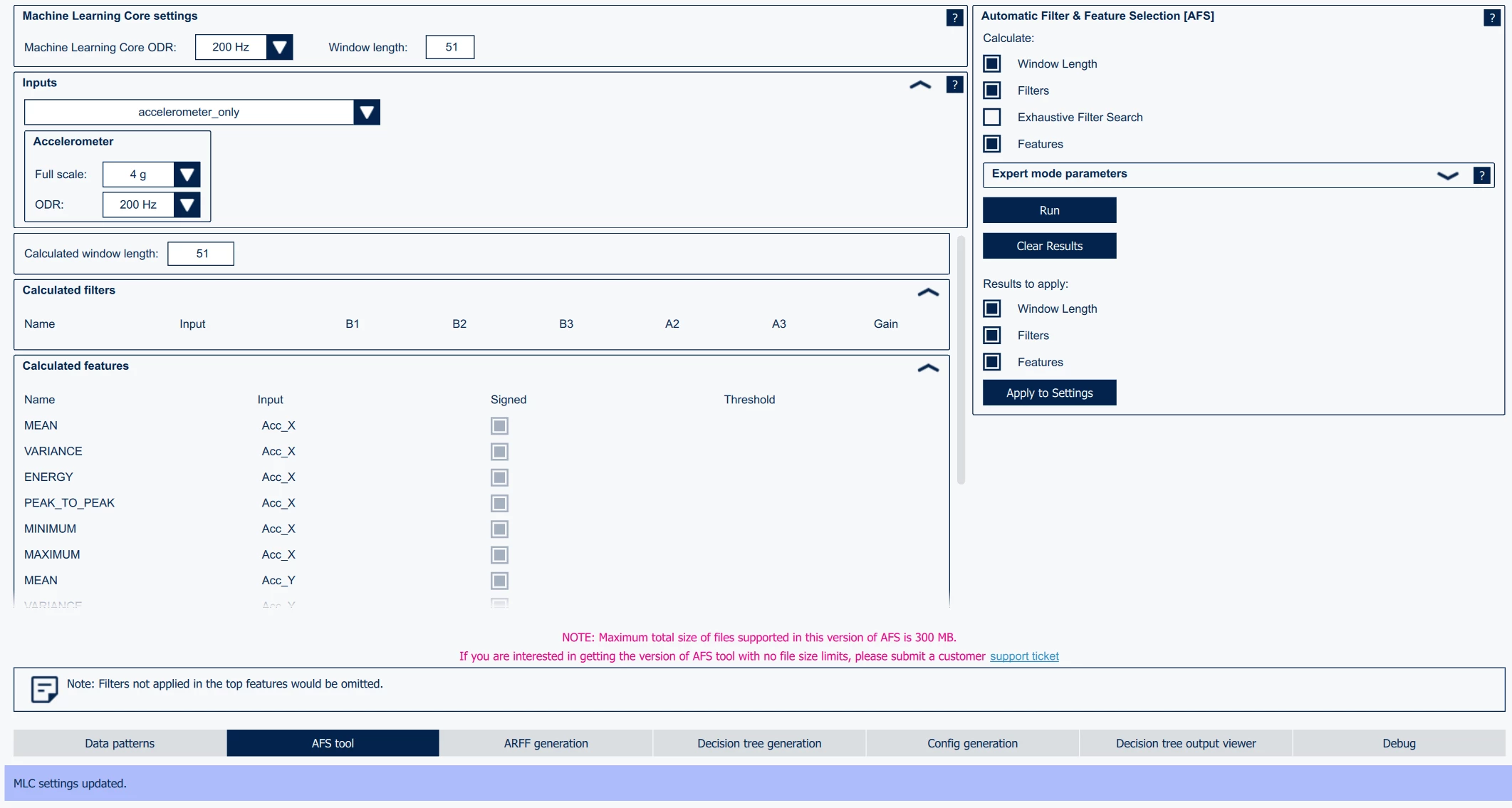This screenshot has width=1512, height=808.
Task: Switch to the Debug tab
Action: tap(1399, 743)
